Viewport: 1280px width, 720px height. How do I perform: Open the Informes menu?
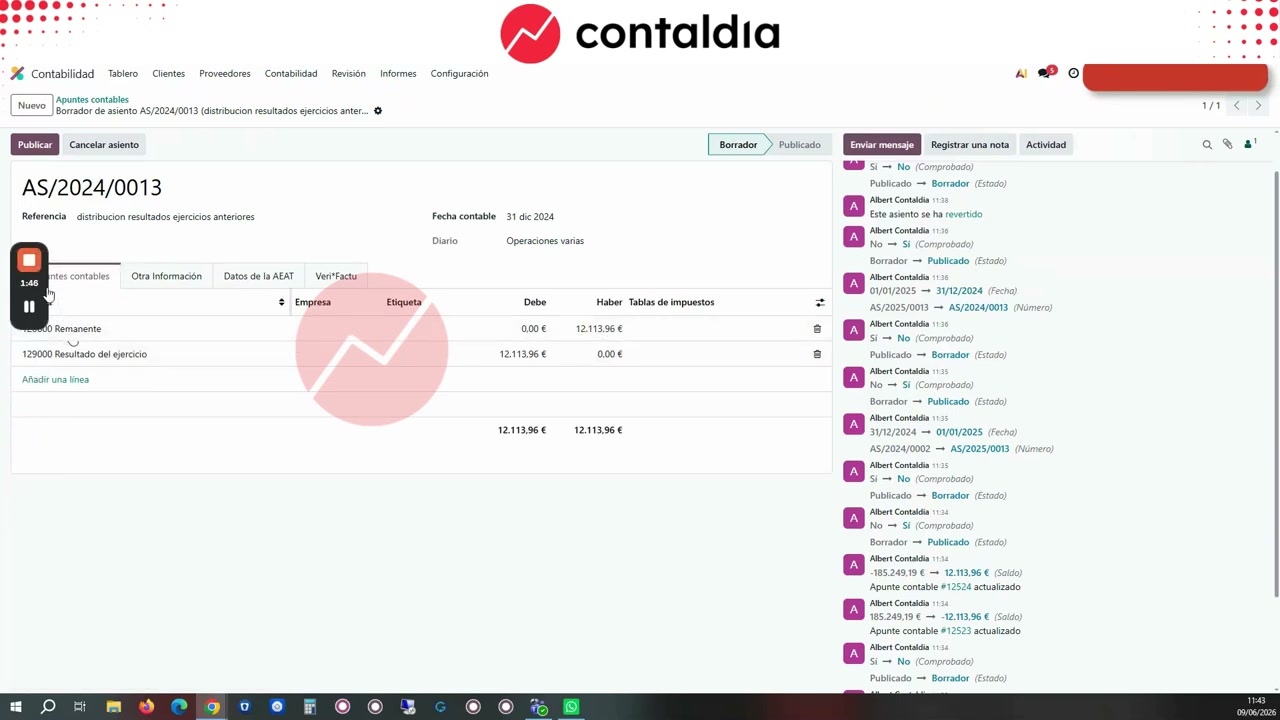click(x=398, y=74)
